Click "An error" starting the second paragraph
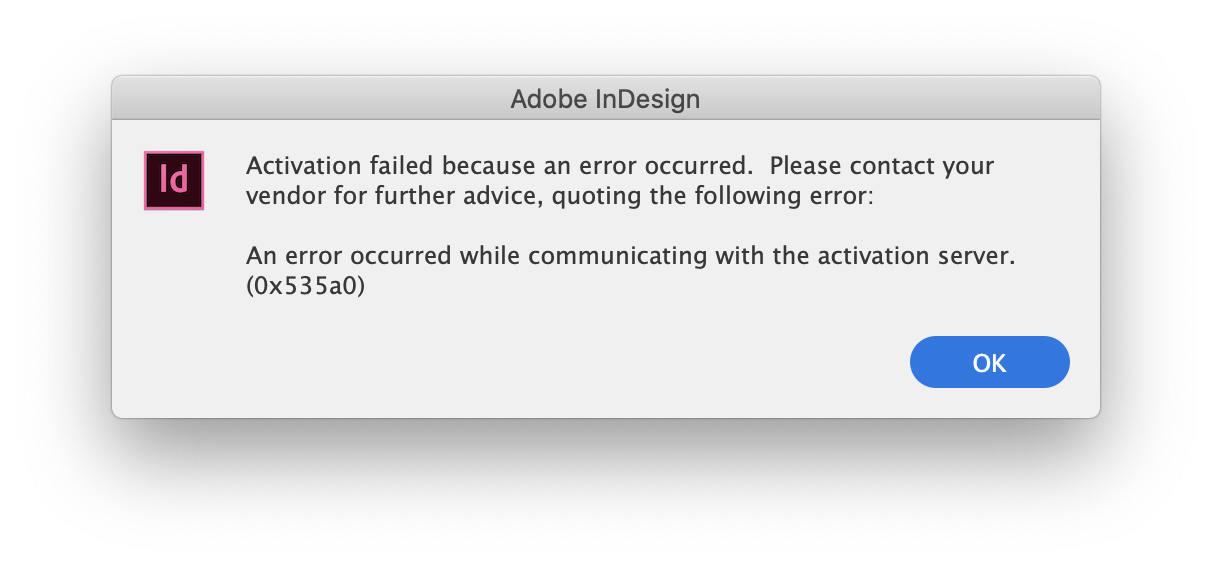The height and width of the screenshot is (566, 1212). [296, 256]
